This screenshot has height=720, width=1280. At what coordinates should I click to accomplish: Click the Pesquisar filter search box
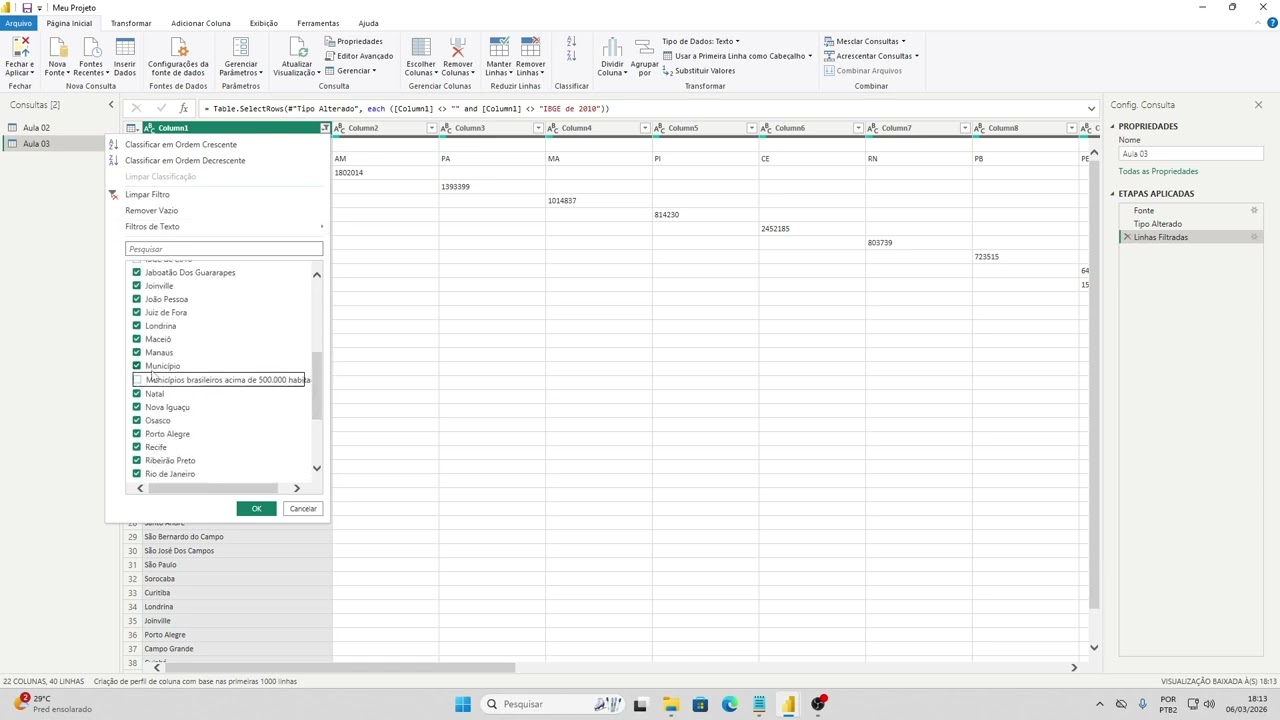(x=224, y=249)
